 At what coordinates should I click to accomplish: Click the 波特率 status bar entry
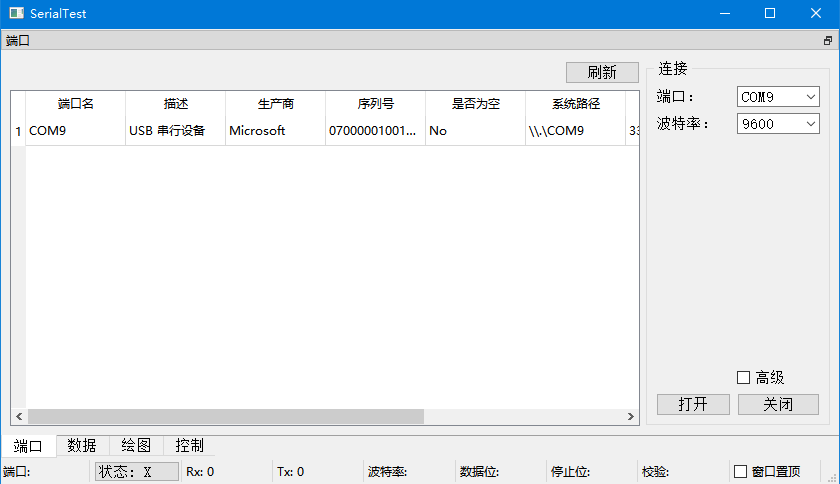(x=387, y=472)
